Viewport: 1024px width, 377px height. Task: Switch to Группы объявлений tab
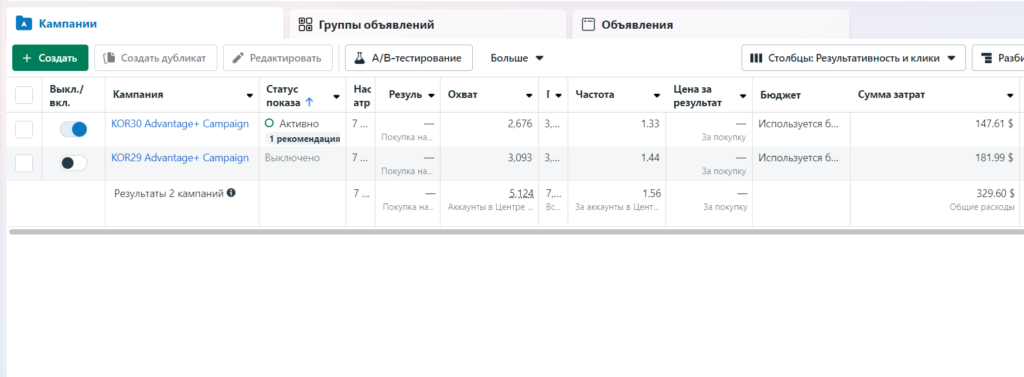click(x=428, y=25)
